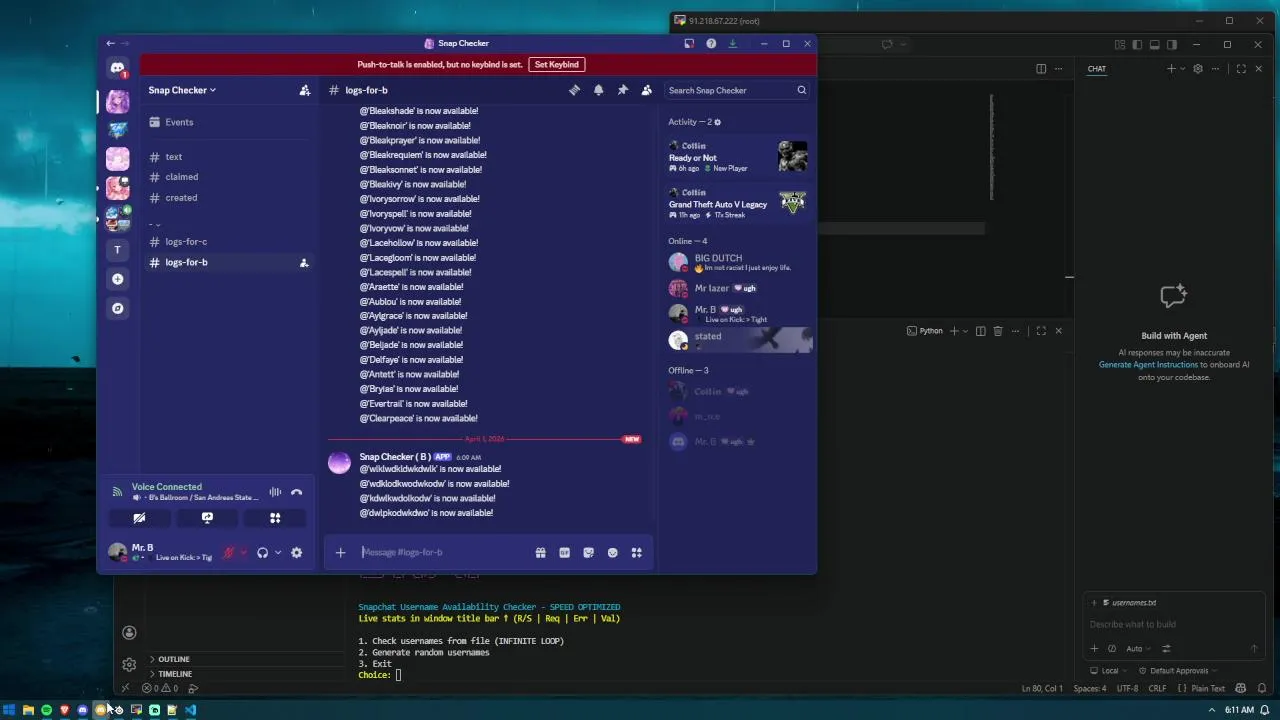1280x720 pixels.
Task: Open stated member profile
Action: (x=738, y=340)
